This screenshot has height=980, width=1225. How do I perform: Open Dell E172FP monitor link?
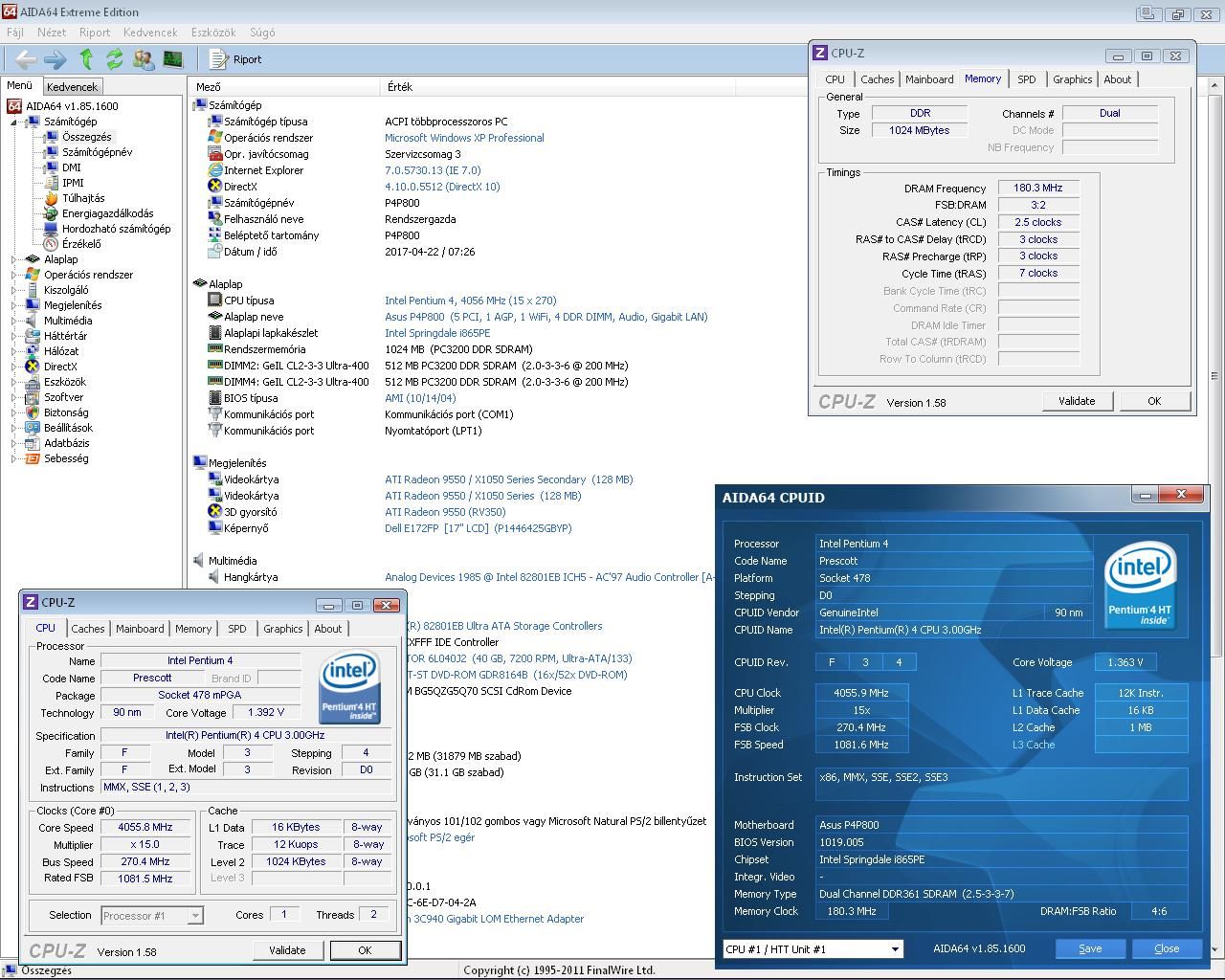[478, 528]
